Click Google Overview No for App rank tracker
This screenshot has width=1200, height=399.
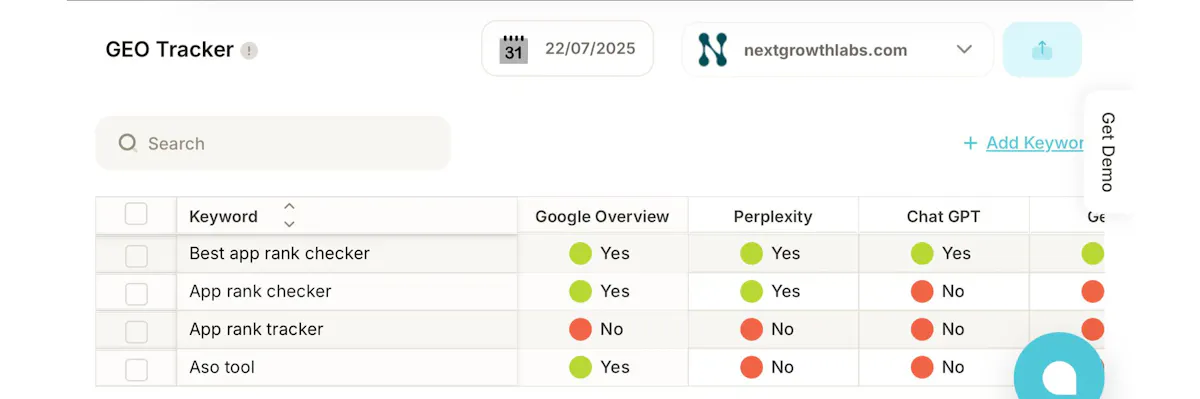596,329
